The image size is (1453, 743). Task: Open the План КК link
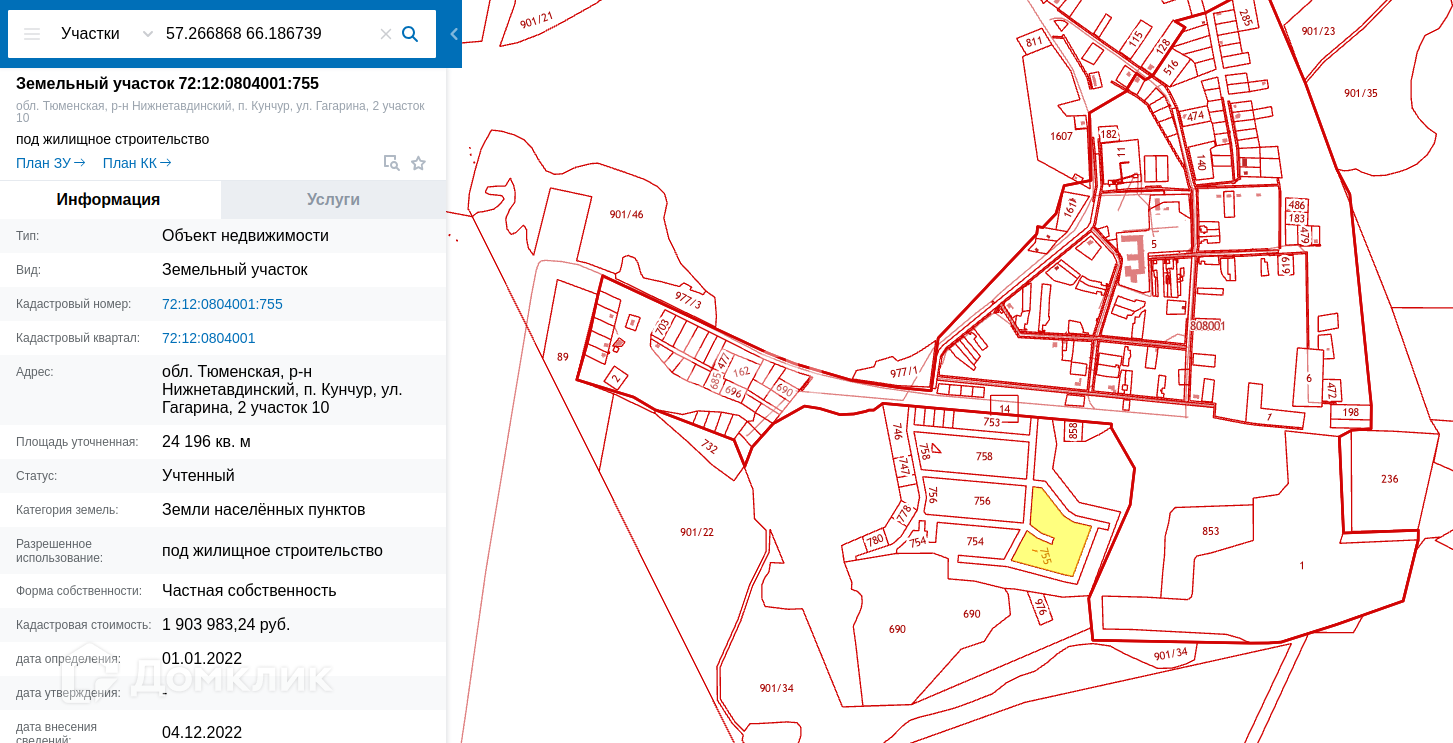(x=137, y=163)
